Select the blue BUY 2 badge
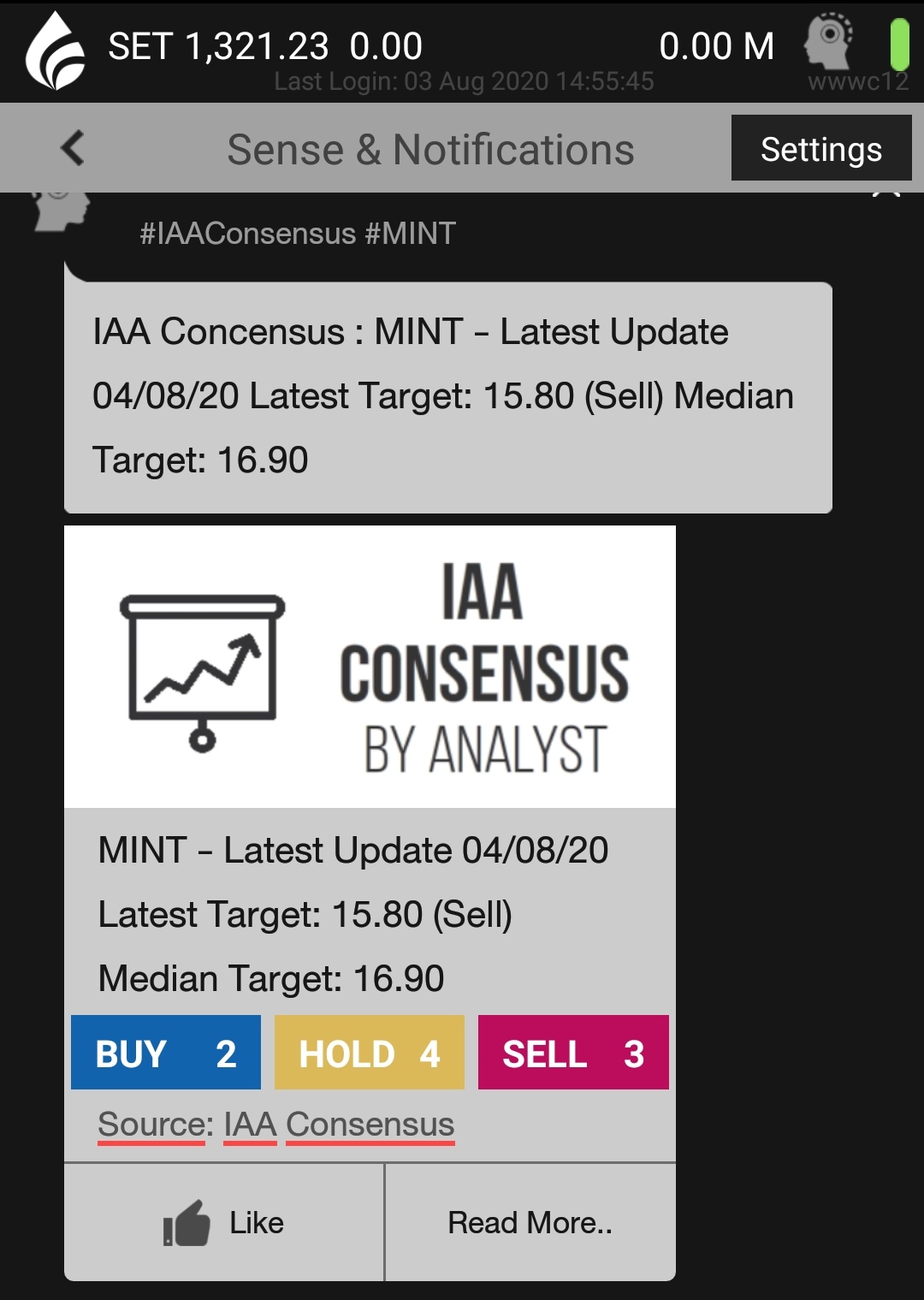Viewport: 924px width, 1300px height. [166, 1053]
